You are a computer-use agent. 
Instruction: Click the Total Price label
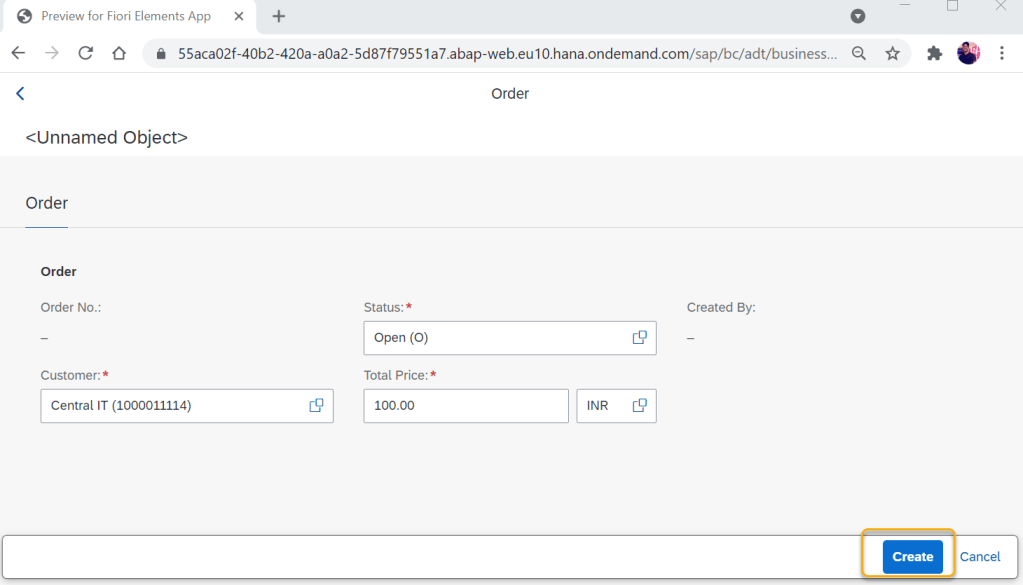[396, 375]
